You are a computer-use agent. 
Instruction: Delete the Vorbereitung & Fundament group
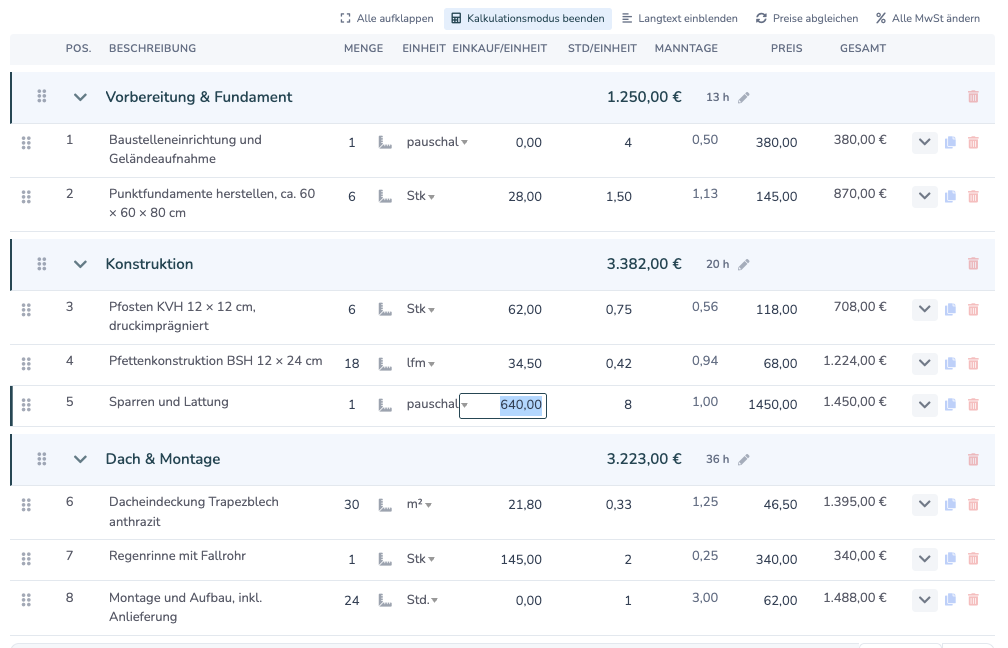point(973,97)
